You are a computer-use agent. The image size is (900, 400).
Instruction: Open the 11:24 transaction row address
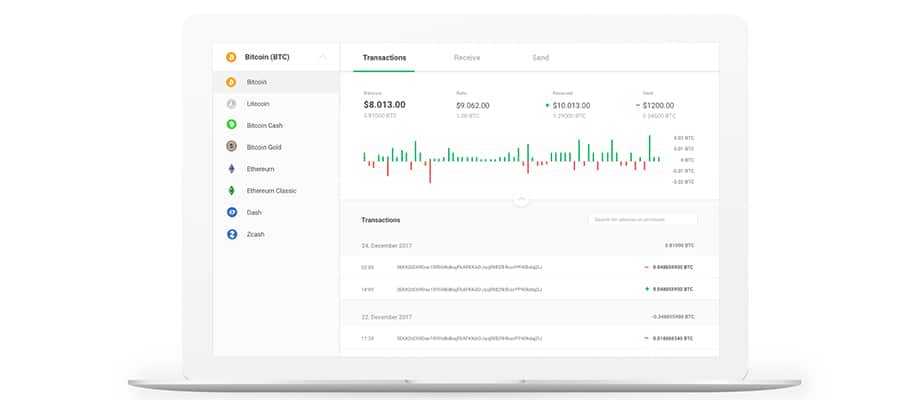pyautogui.click(x=470, y=339)
